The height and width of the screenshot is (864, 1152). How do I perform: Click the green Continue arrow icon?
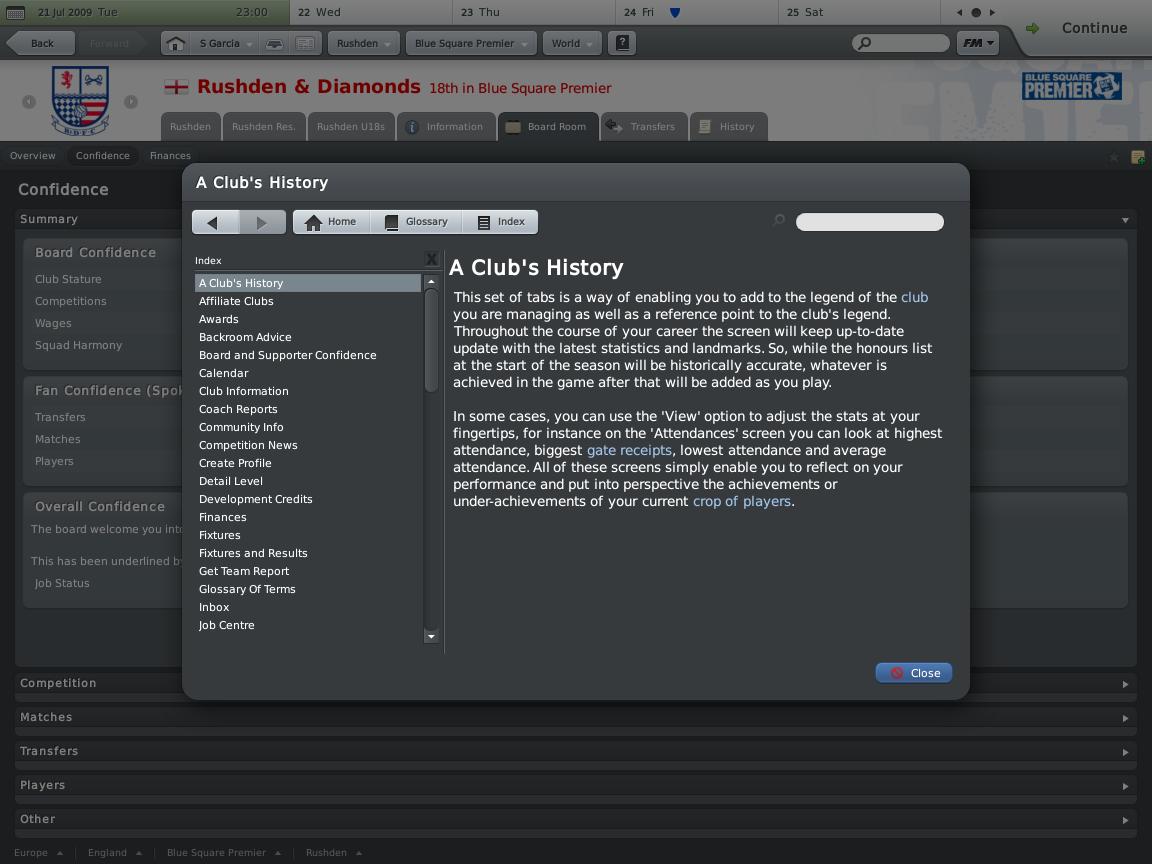1033,28
